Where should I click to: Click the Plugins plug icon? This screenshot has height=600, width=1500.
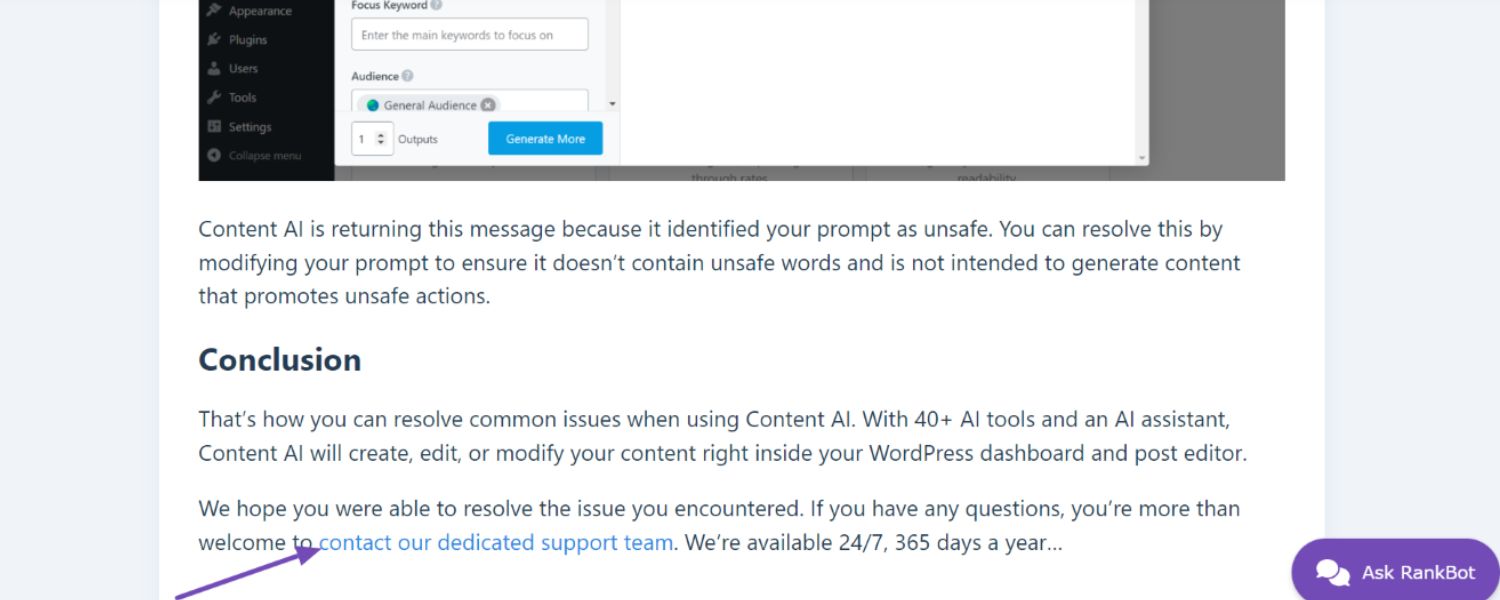pos(214,40)
